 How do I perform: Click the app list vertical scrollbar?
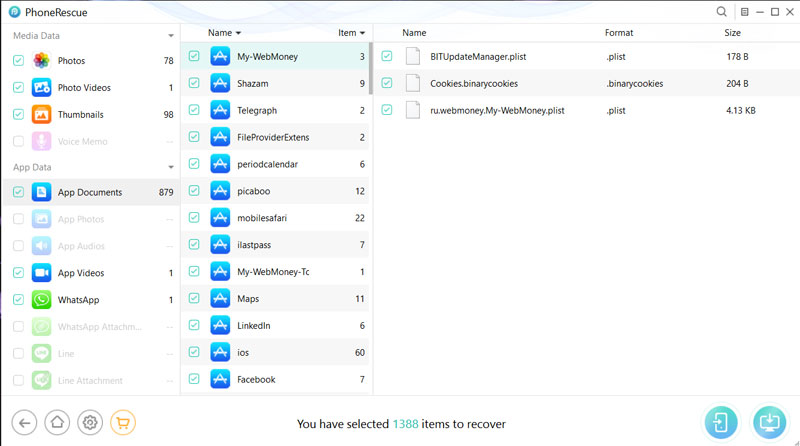point(372,70)
